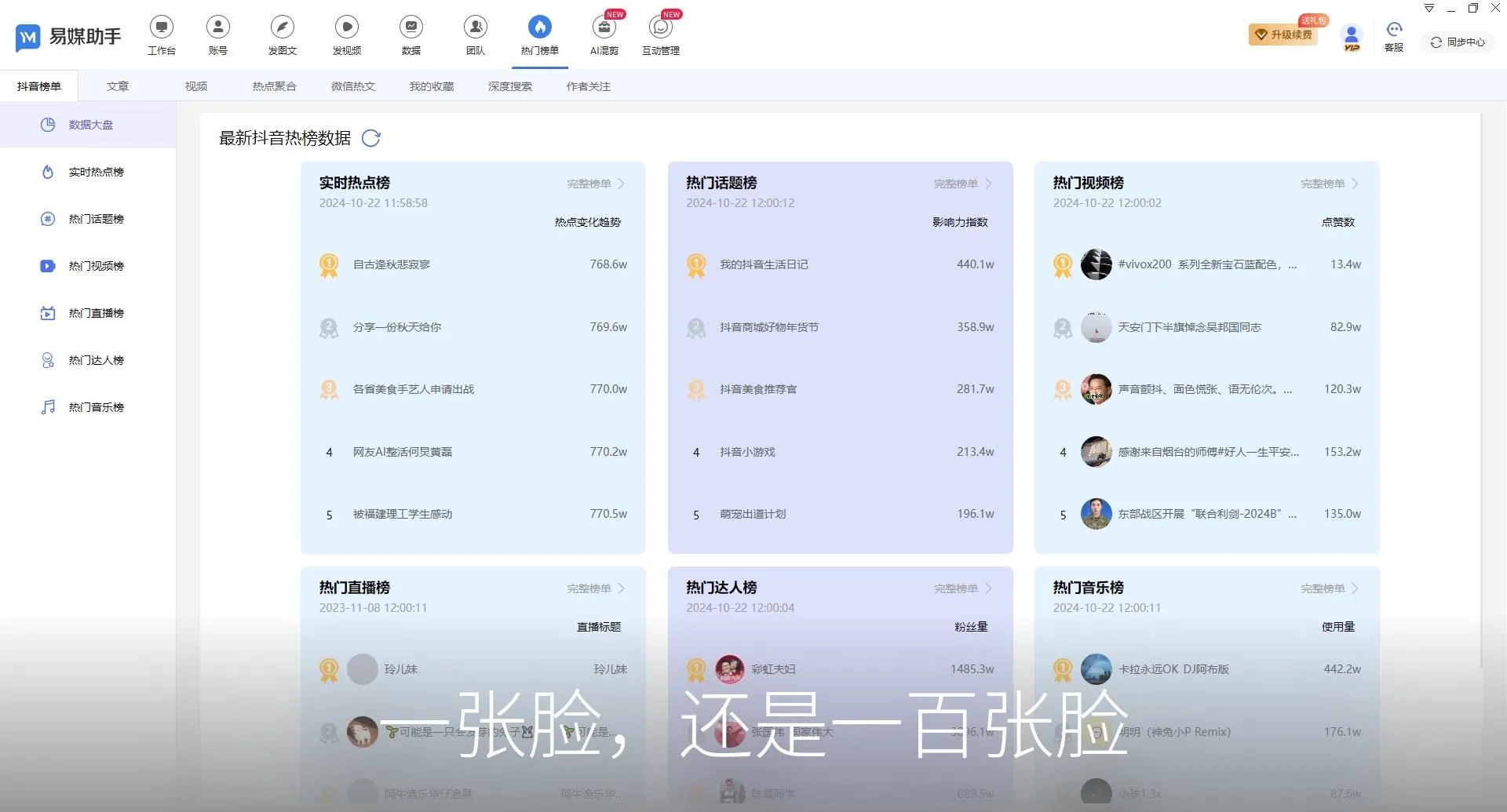This screenshot has width=1507, height=812.
Task: Open the 东部战区开展 video thumbnail
Action: point(1096,514)
